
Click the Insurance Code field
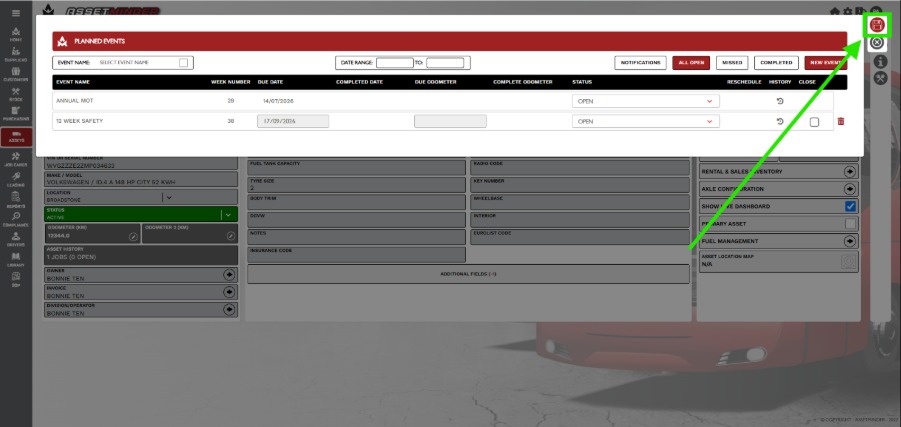(x=356, y=255)
